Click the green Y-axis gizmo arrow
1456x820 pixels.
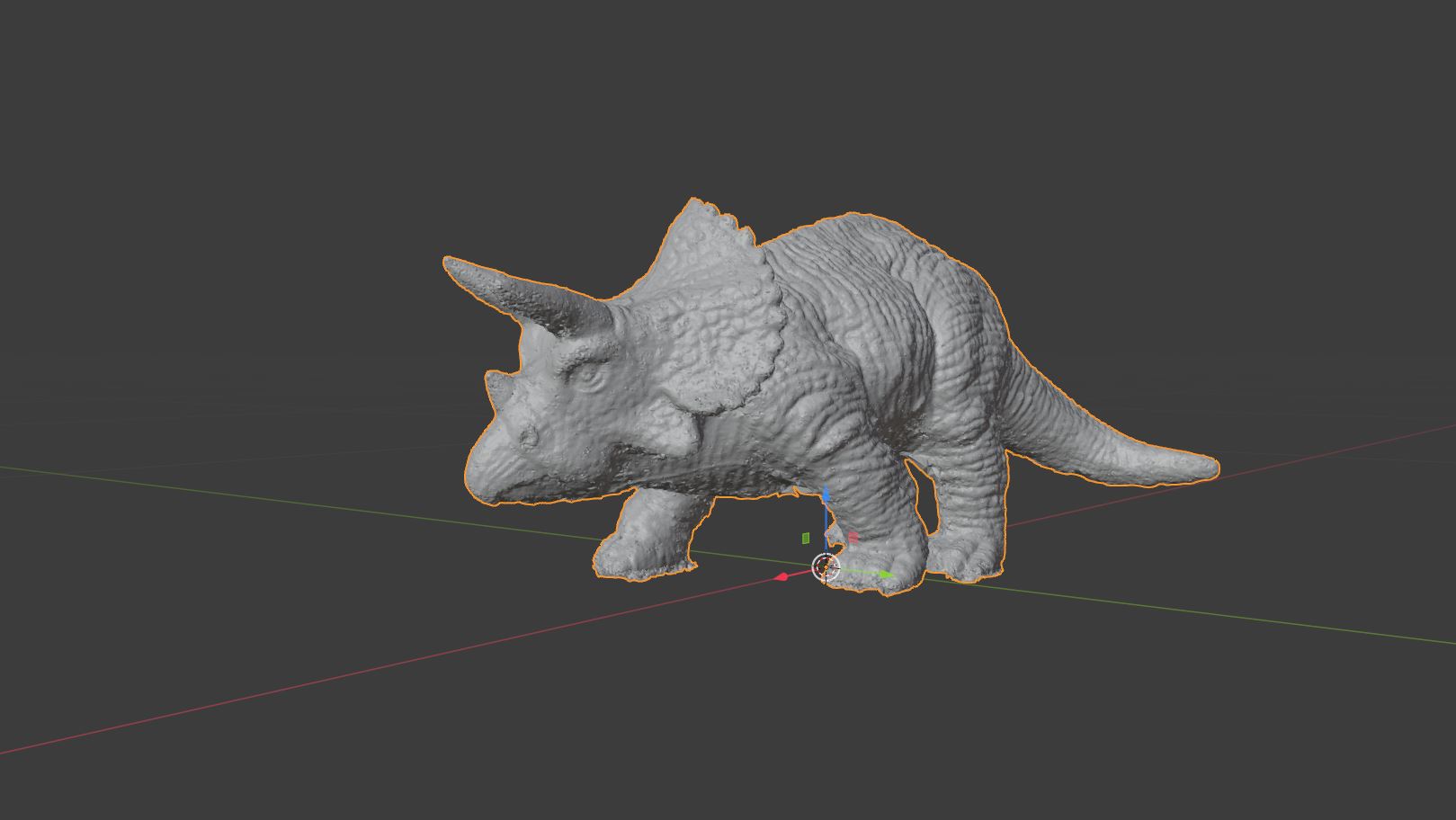tap(887, 575)
